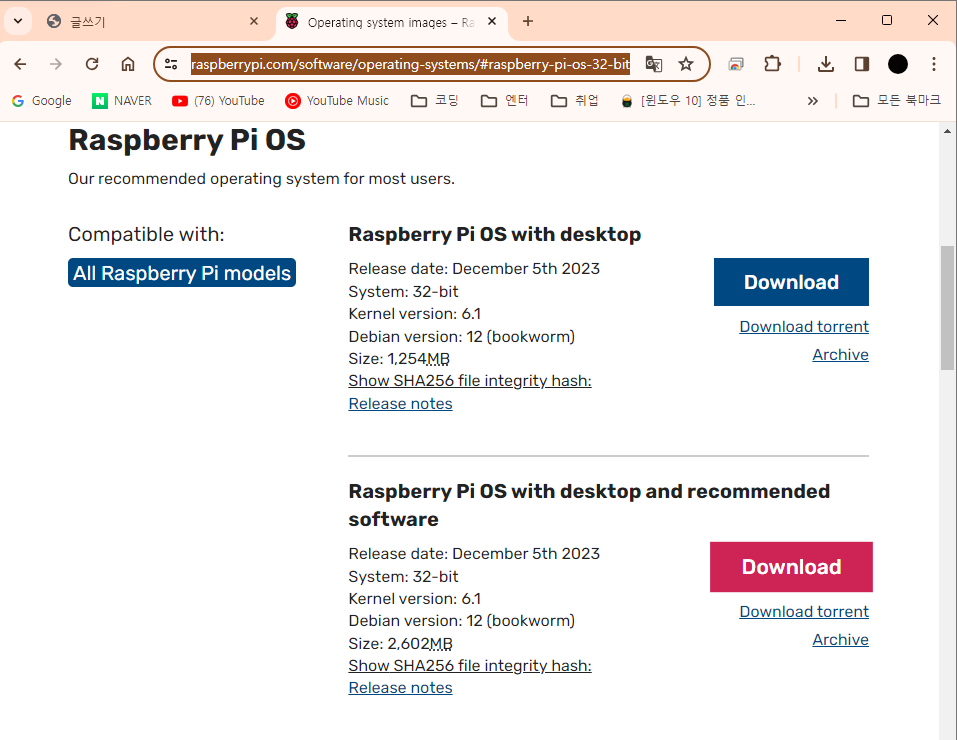Translate this page icon
Viewport: 957px width, 740px height.
point(654,64)
